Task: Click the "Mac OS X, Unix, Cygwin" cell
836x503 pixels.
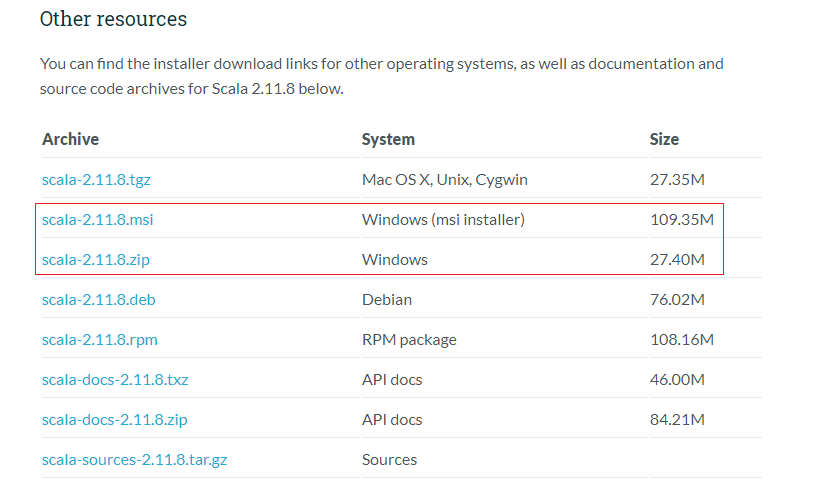Action: tap(444, 180)
